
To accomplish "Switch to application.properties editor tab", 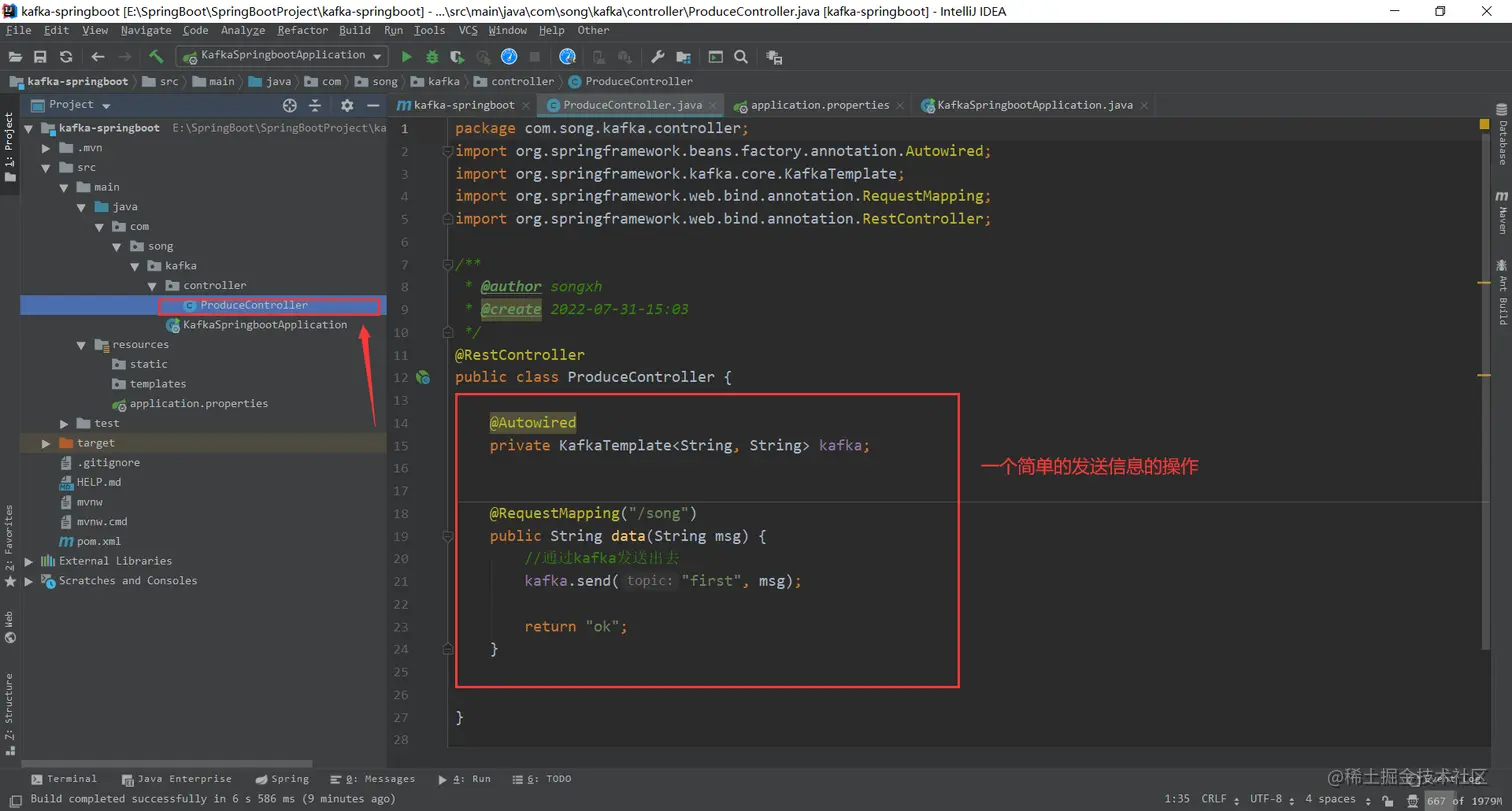I will coord(819,105).
